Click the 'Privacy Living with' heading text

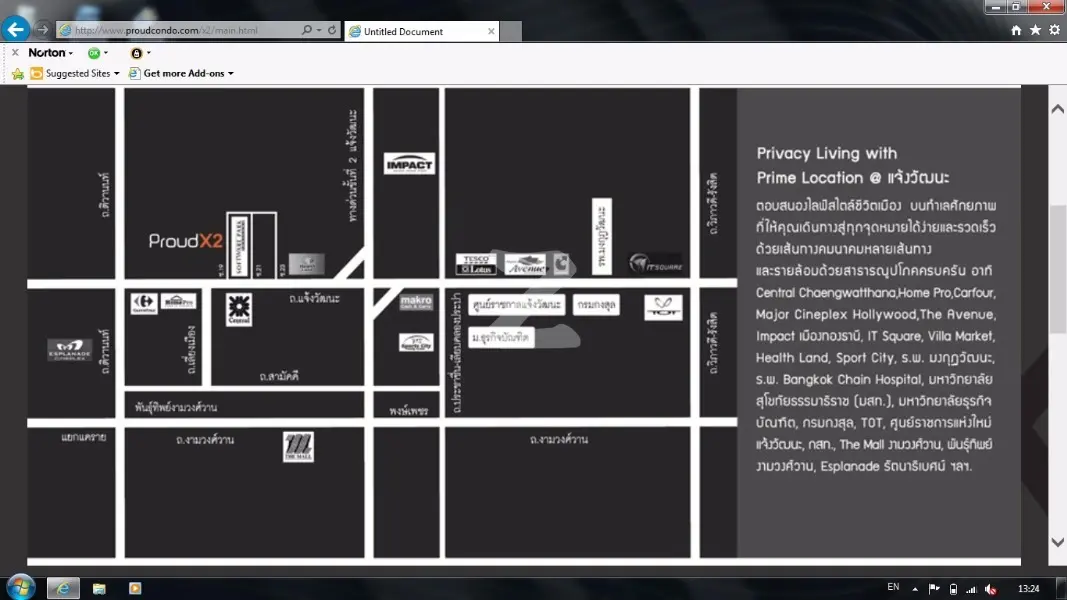(827, 153)
